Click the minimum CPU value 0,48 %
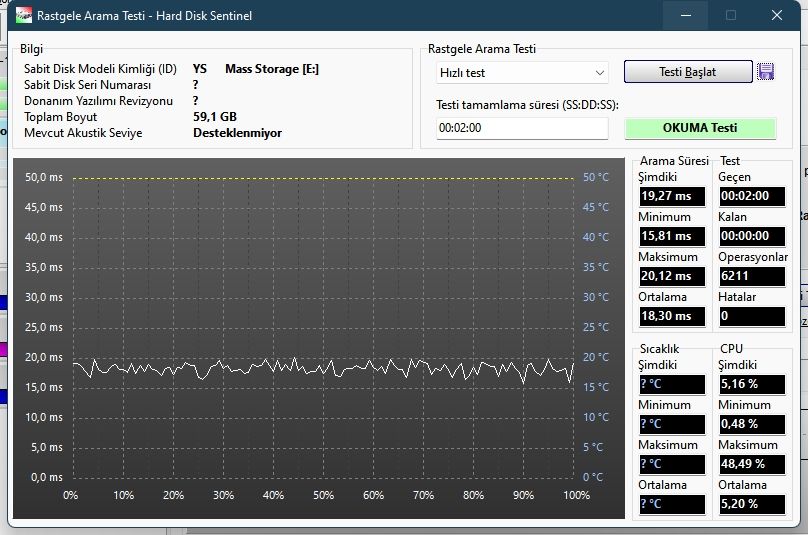The height and width of the screenshot is (535, 808). [x=752, y=424]
